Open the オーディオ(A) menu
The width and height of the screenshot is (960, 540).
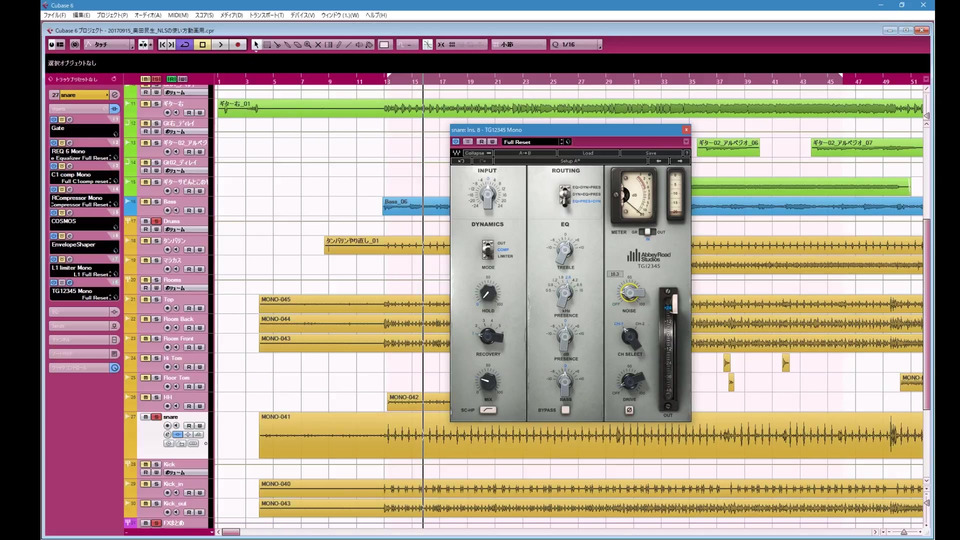click(x=148, y=15)
